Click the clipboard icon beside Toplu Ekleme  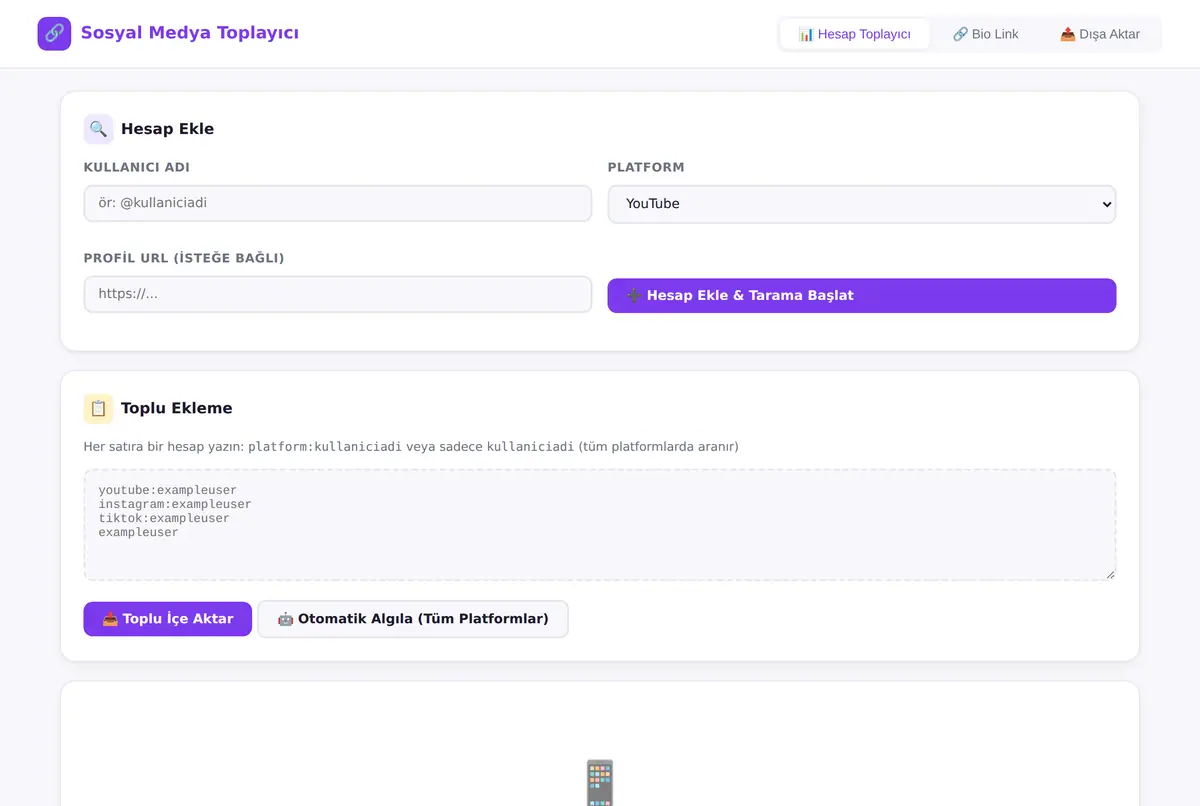click(x=98, y=408)
